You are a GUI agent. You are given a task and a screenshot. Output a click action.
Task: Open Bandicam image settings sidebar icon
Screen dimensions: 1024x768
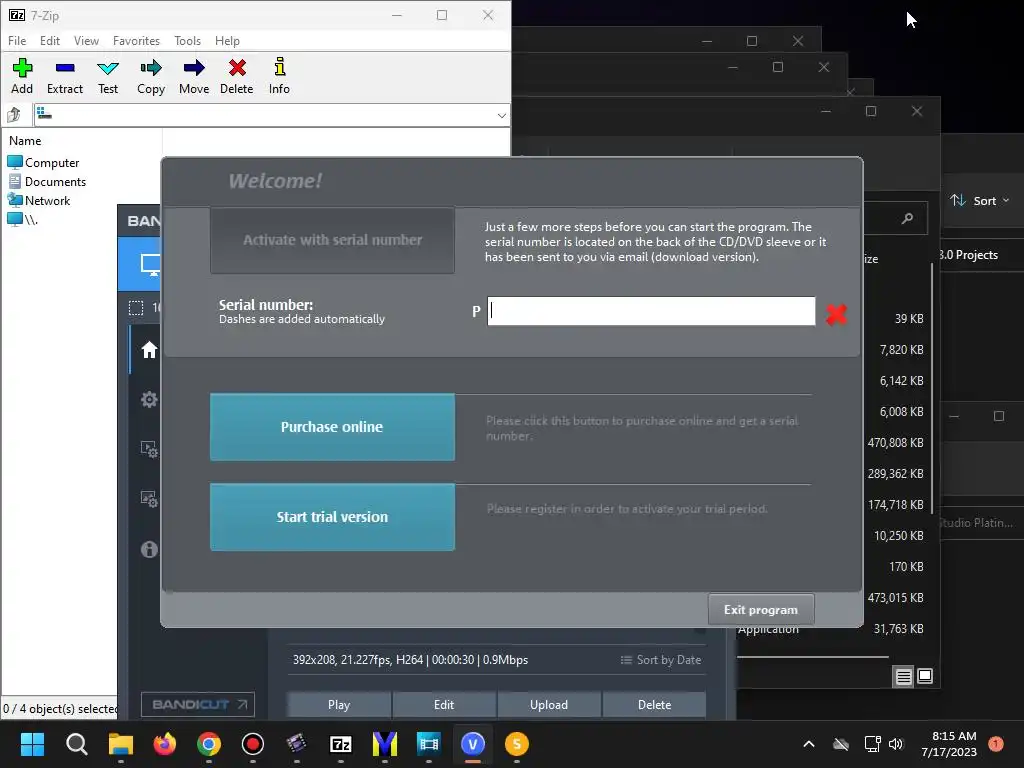(149, 499)
